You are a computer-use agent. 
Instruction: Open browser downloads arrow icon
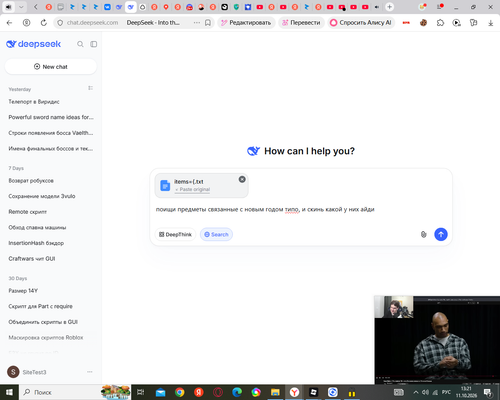pos(491,23)
